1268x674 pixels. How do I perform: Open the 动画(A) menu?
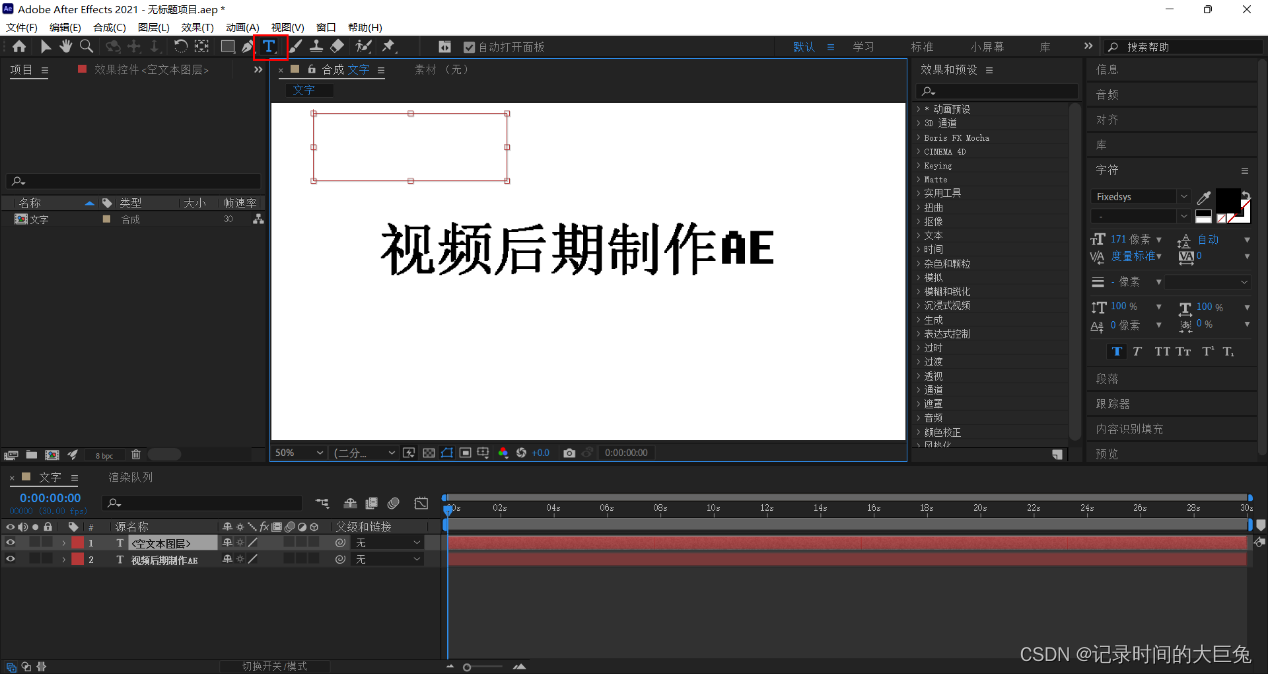[242, 28]
